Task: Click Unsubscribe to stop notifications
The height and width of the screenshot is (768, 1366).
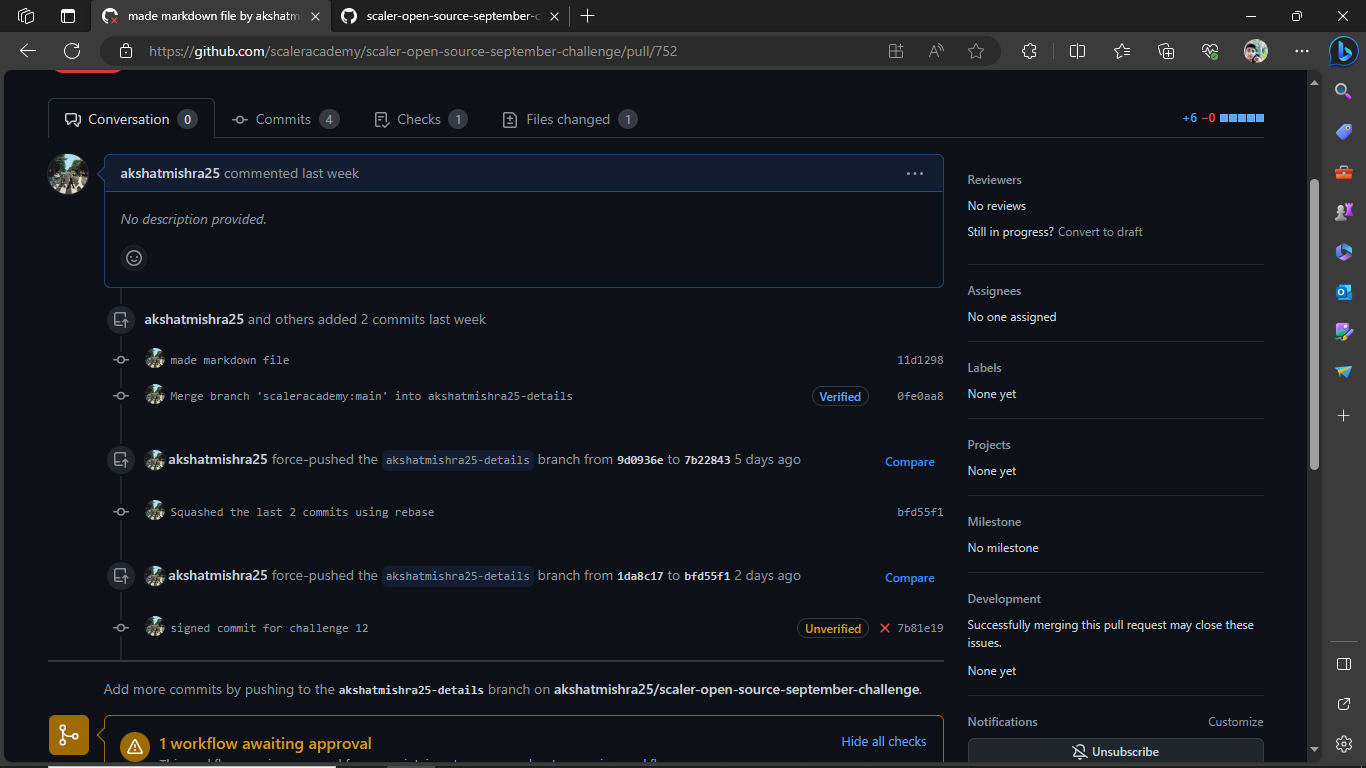Action: [x=1114, y=751]
